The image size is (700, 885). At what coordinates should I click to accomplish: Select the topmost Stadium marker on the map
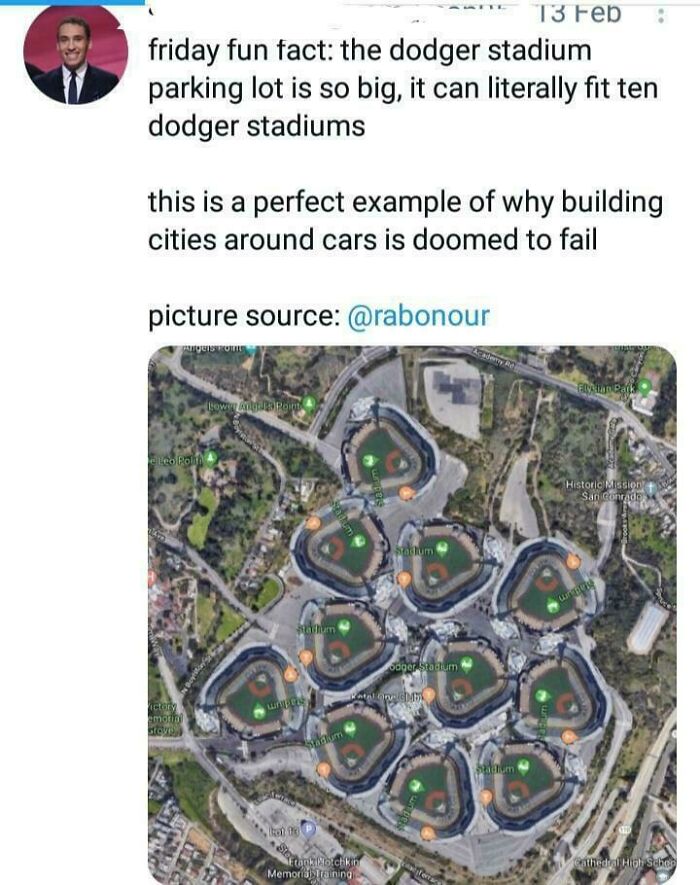(371, 459)
